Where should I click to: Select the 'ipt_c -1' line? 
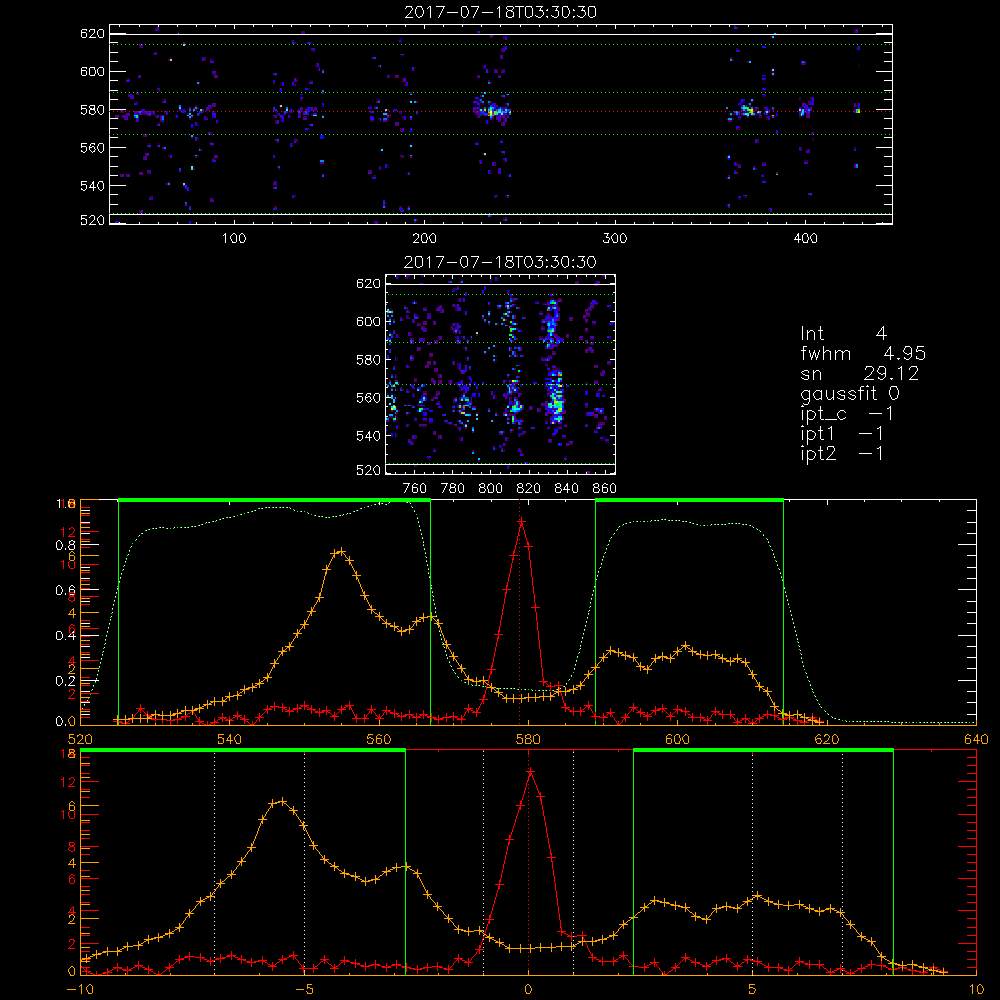847,414
